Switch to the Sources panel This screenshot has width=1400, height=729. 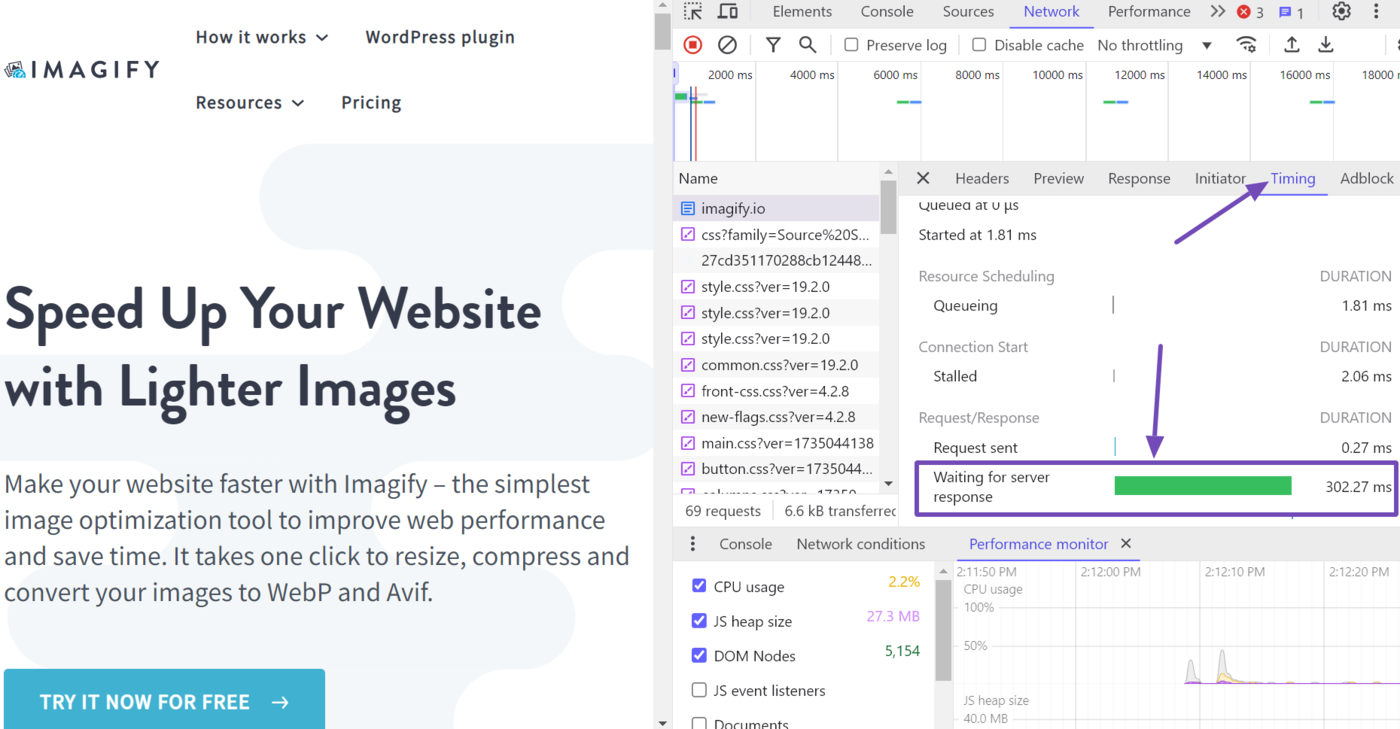(968, 12)
